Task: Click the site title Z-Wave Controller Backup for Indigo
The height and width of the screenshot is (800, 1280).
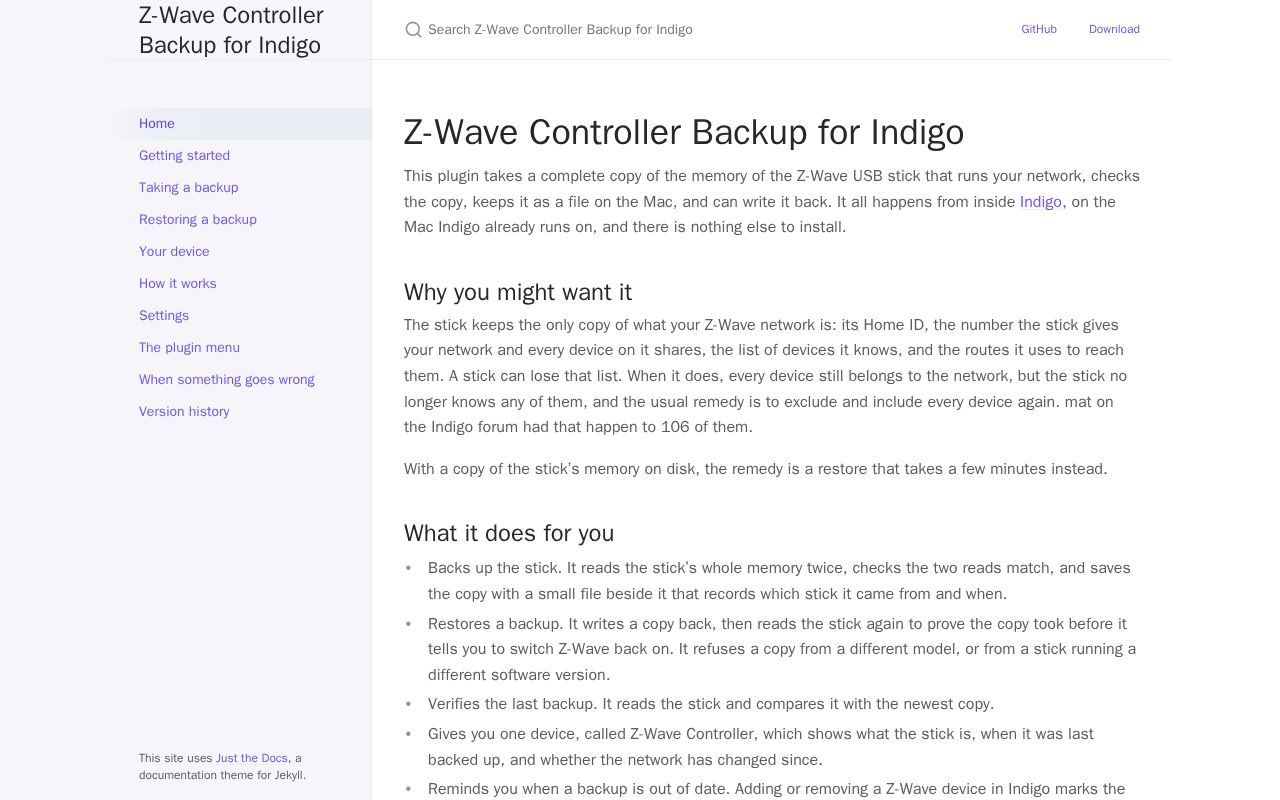Action: (231, 30)
